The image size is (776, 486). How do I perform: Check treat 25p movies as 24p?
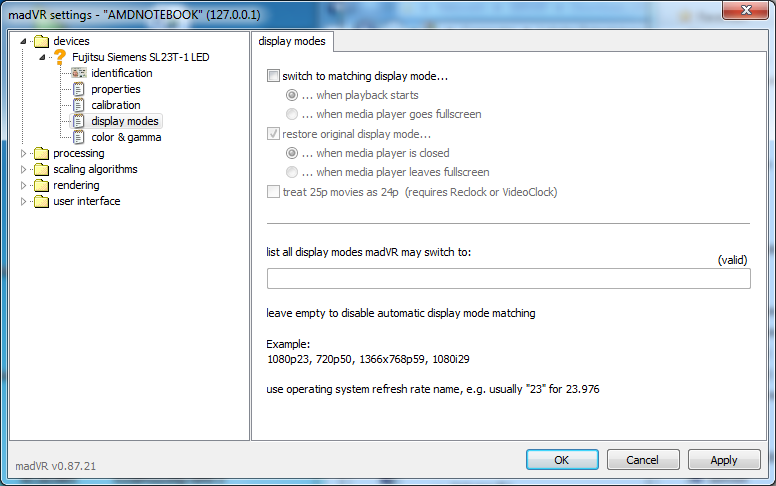point(273,192)
